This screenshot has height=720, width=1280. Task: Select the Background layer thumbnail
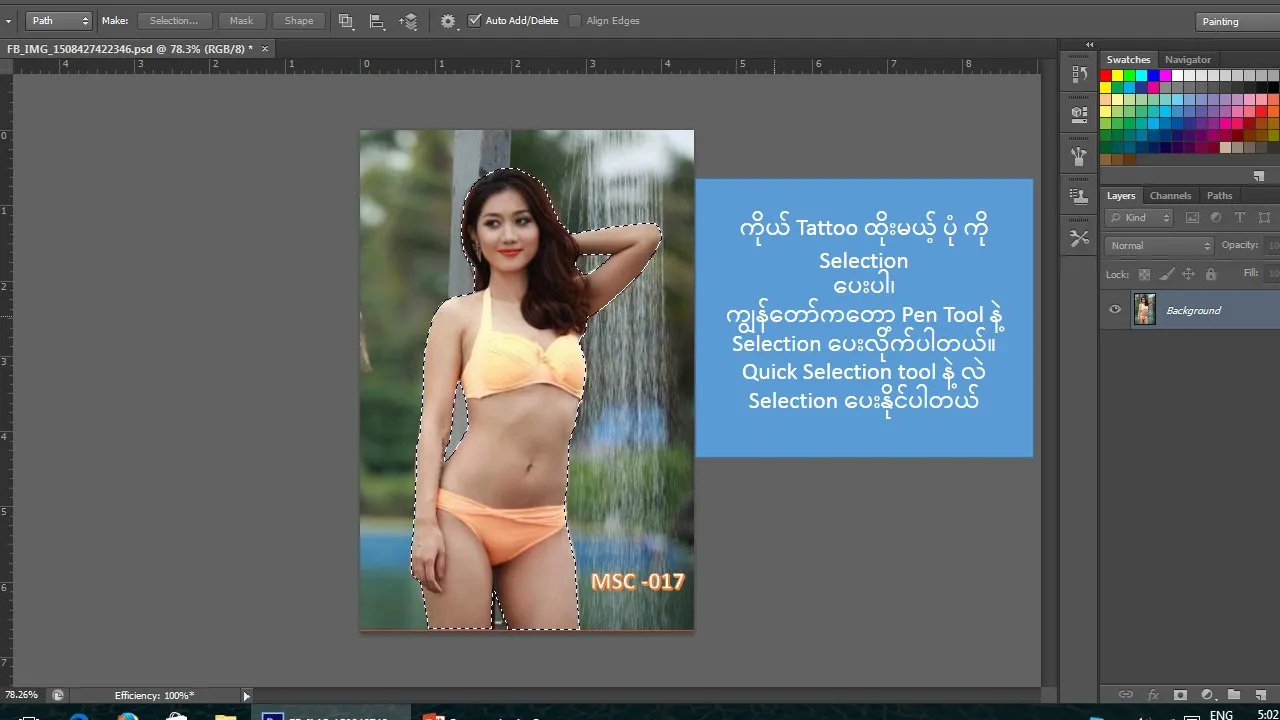click(x=1144, y=310)
